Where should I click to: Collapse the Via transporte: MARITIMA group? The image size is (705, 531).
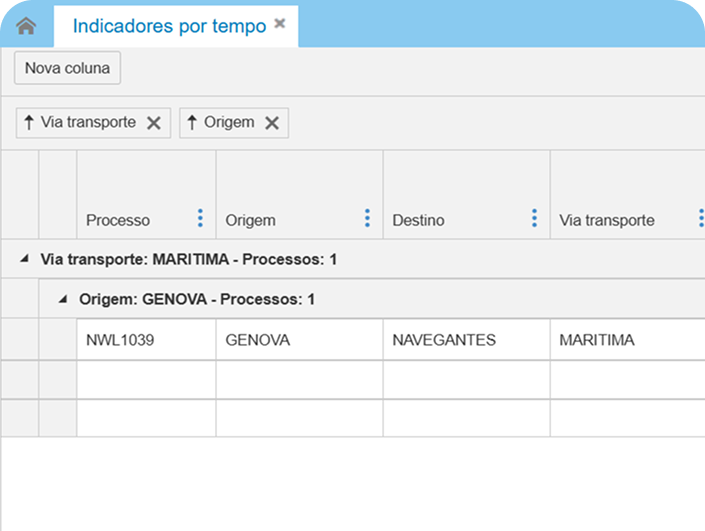25,259
